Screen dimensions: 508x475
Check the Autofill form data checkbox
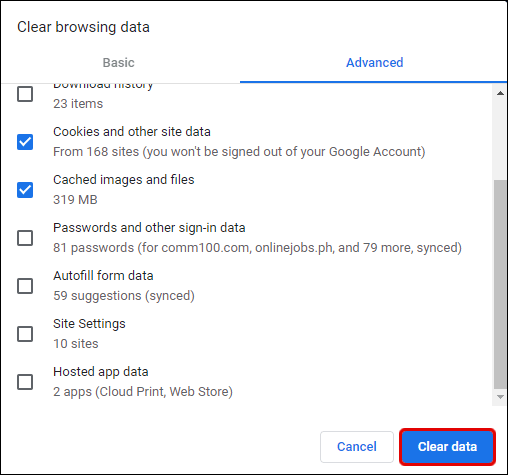pos(25,286)
